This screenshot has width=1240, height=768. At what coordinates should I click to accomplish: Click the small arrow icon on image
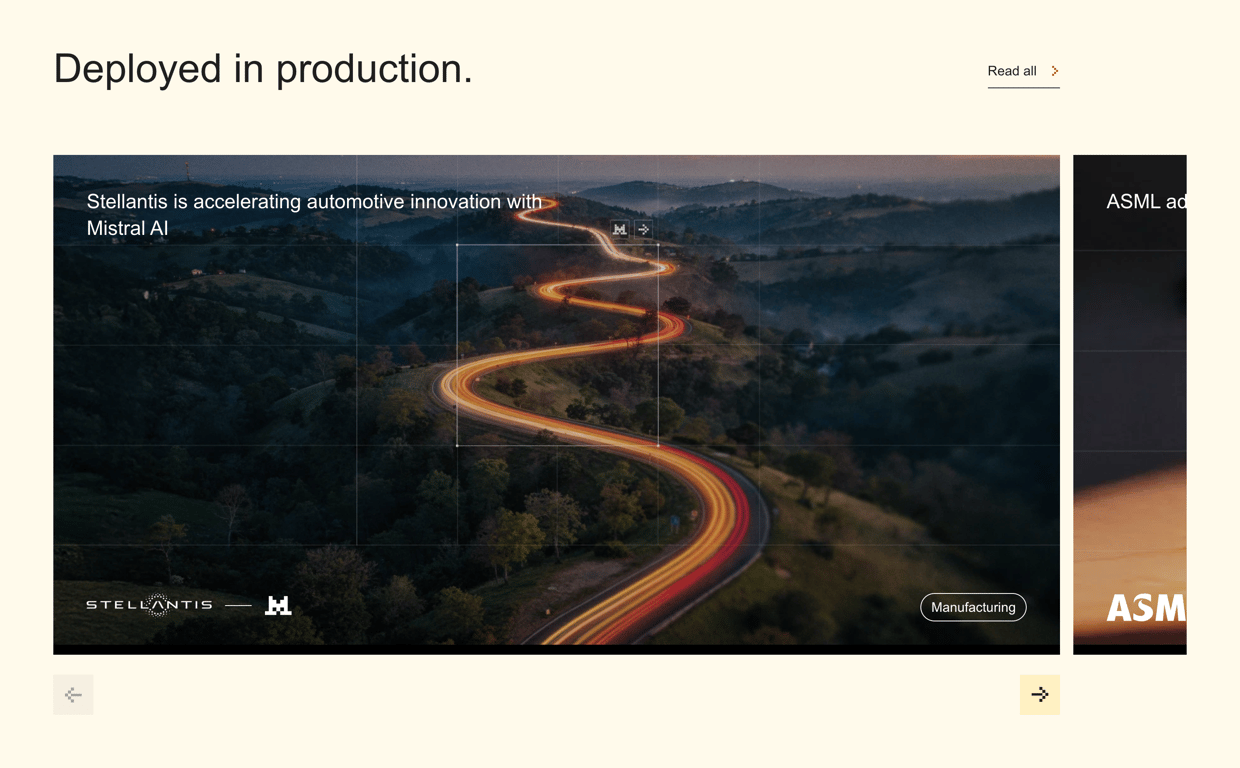[644, 229]
